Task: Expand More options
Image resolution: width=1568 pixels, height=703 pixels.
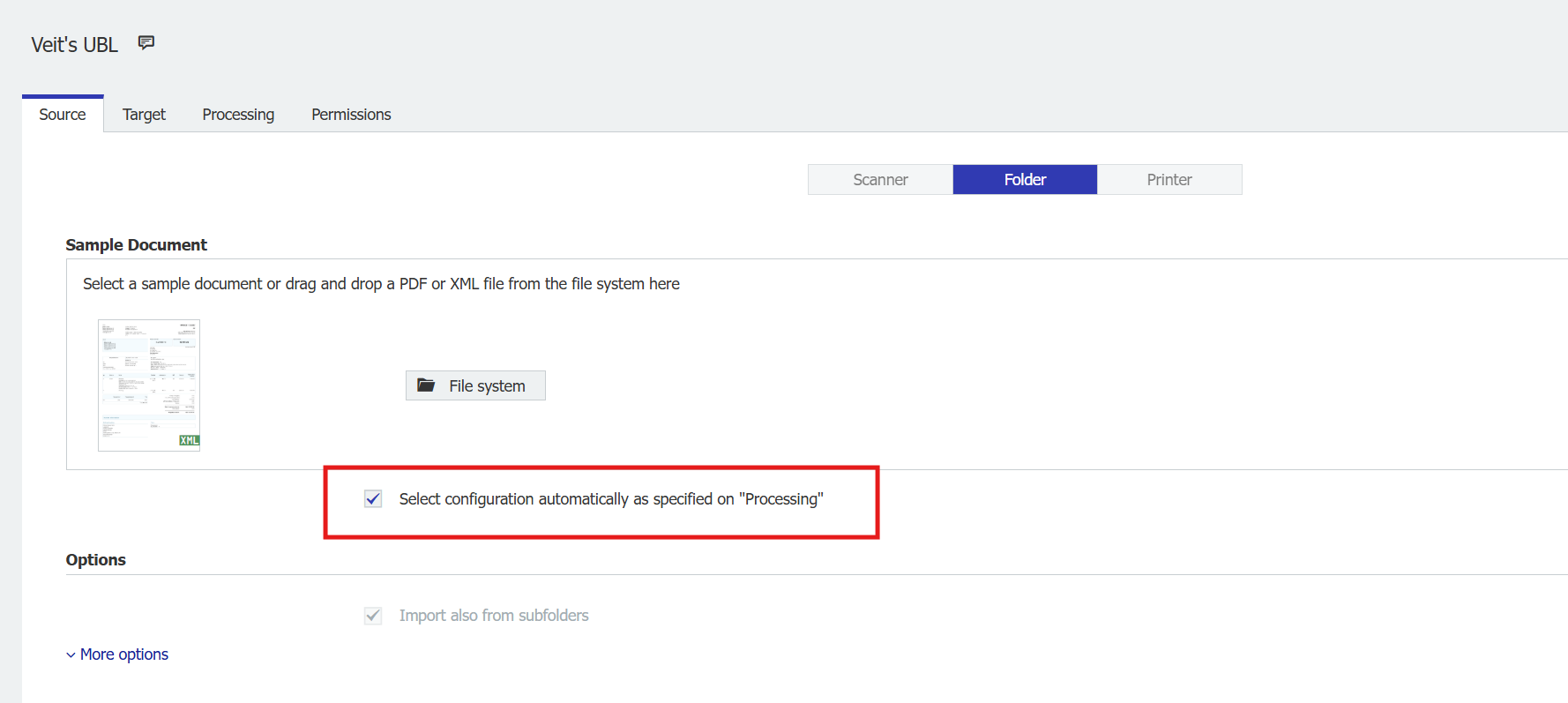Action: coord(117,654)
